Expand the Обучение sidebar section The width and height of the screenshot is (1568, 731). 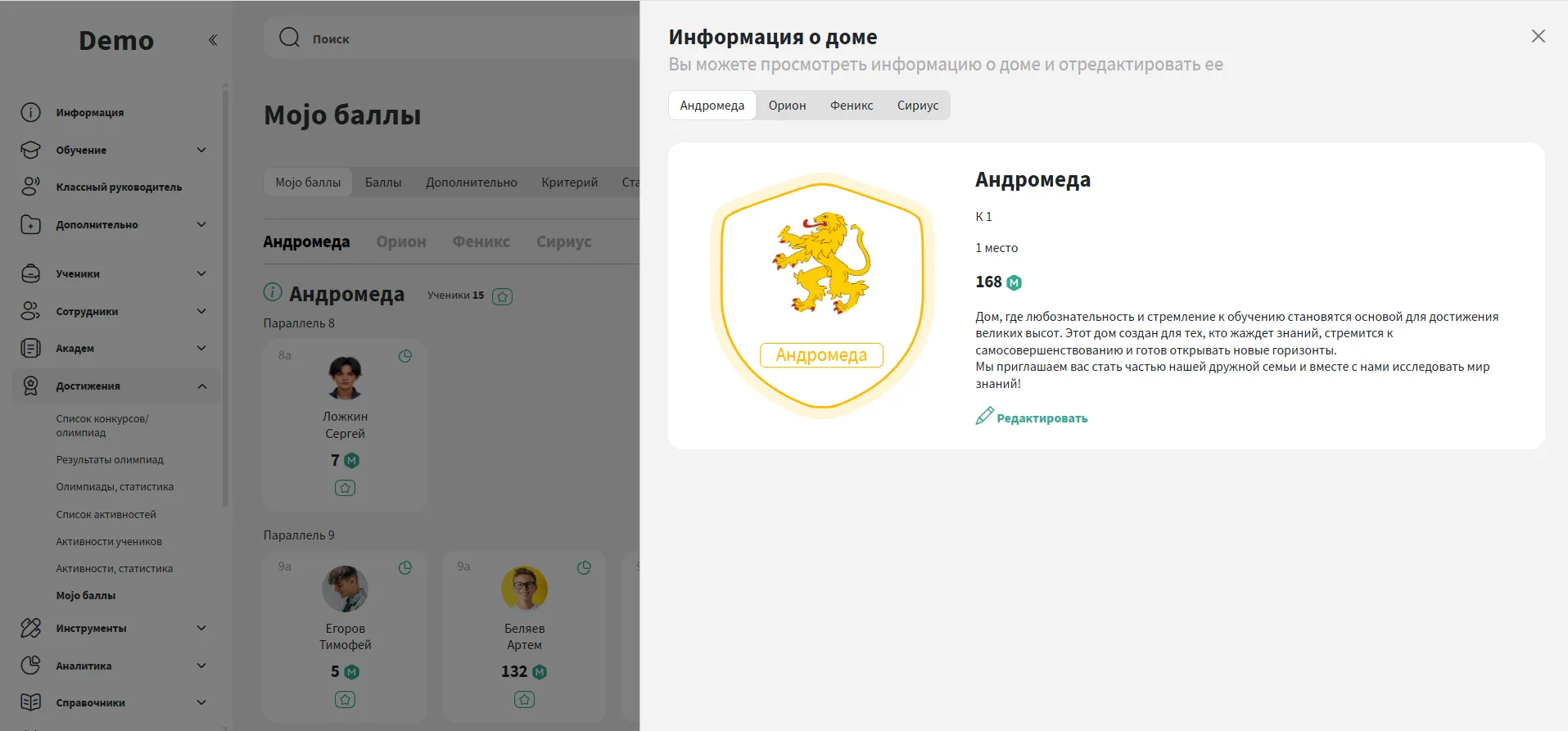pos(201,150)
